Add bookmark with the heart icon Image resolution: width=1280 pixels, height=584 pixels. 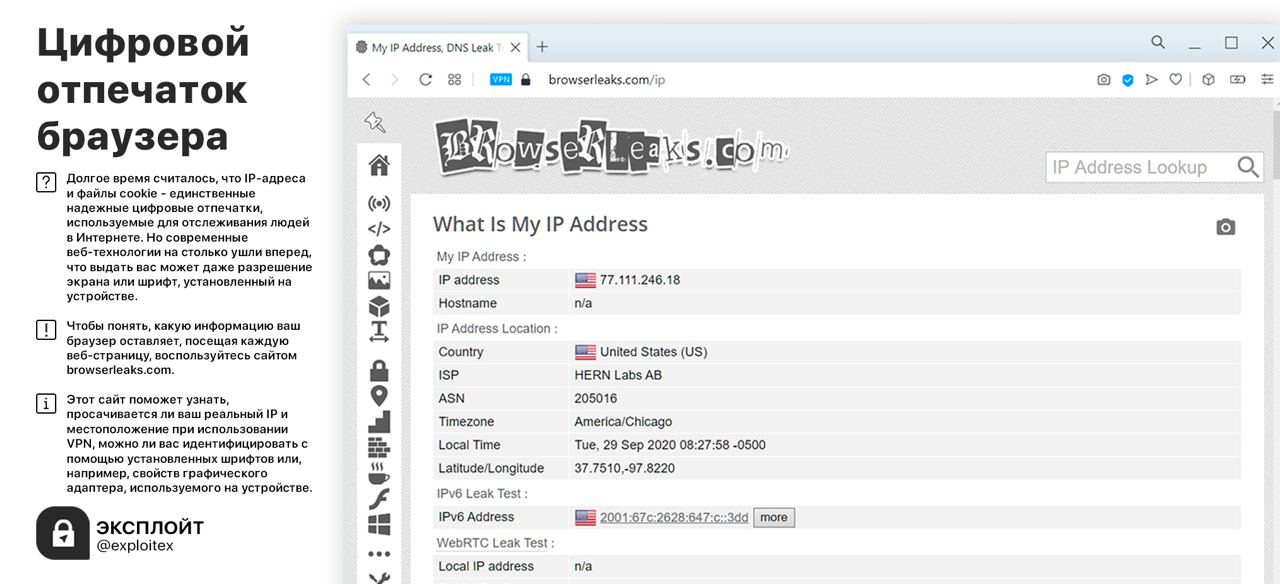click(1176, 79)
